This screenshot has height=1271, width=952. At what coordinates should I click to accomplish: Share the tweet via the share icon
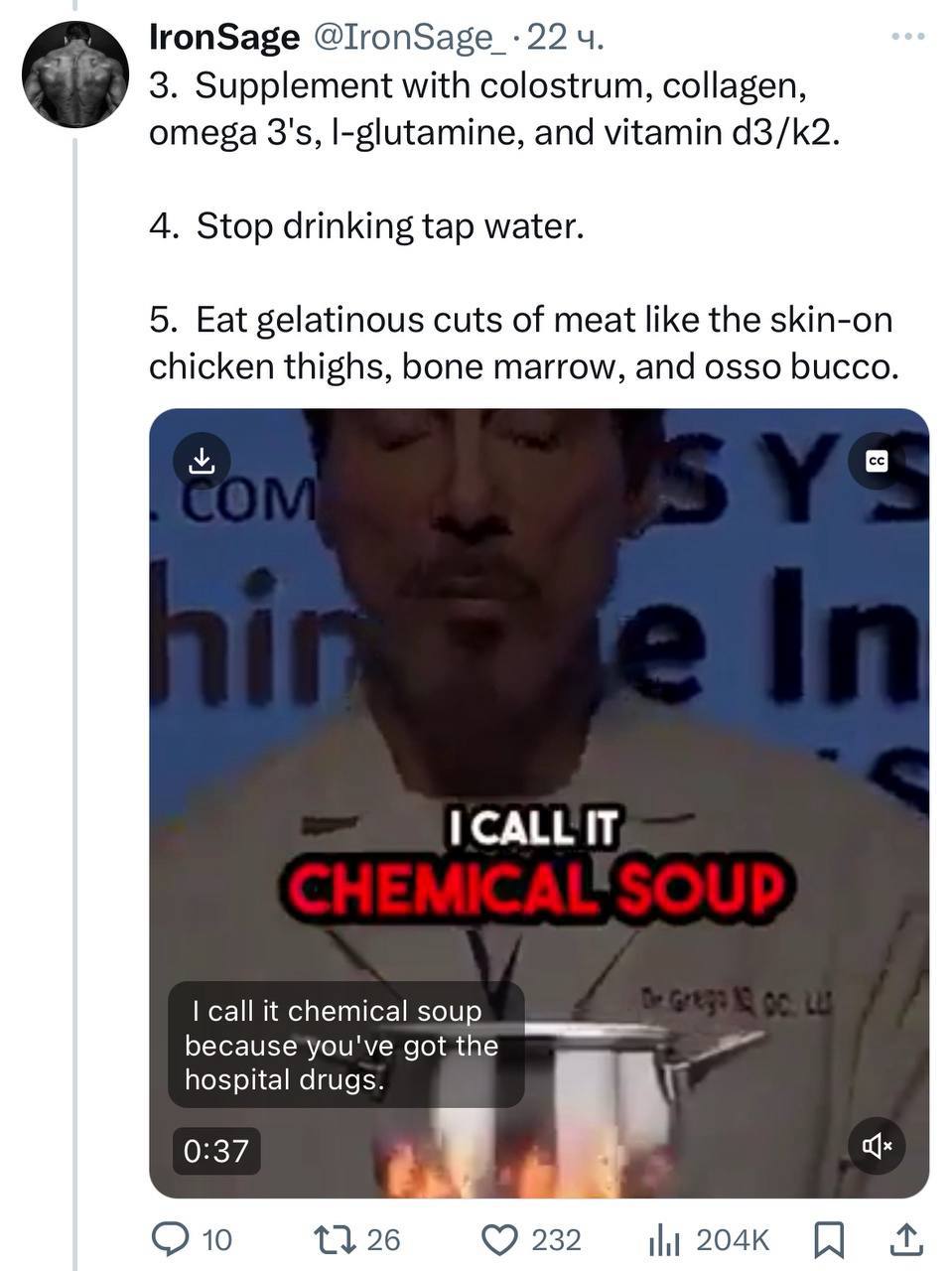(x=905, y=1238)
